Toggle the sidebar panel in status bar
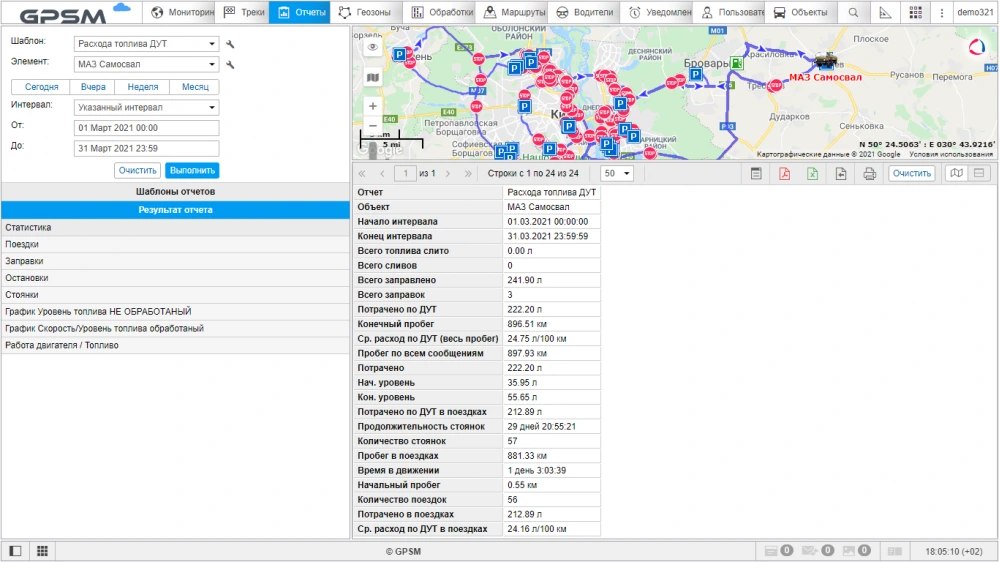 coord(15,551)
